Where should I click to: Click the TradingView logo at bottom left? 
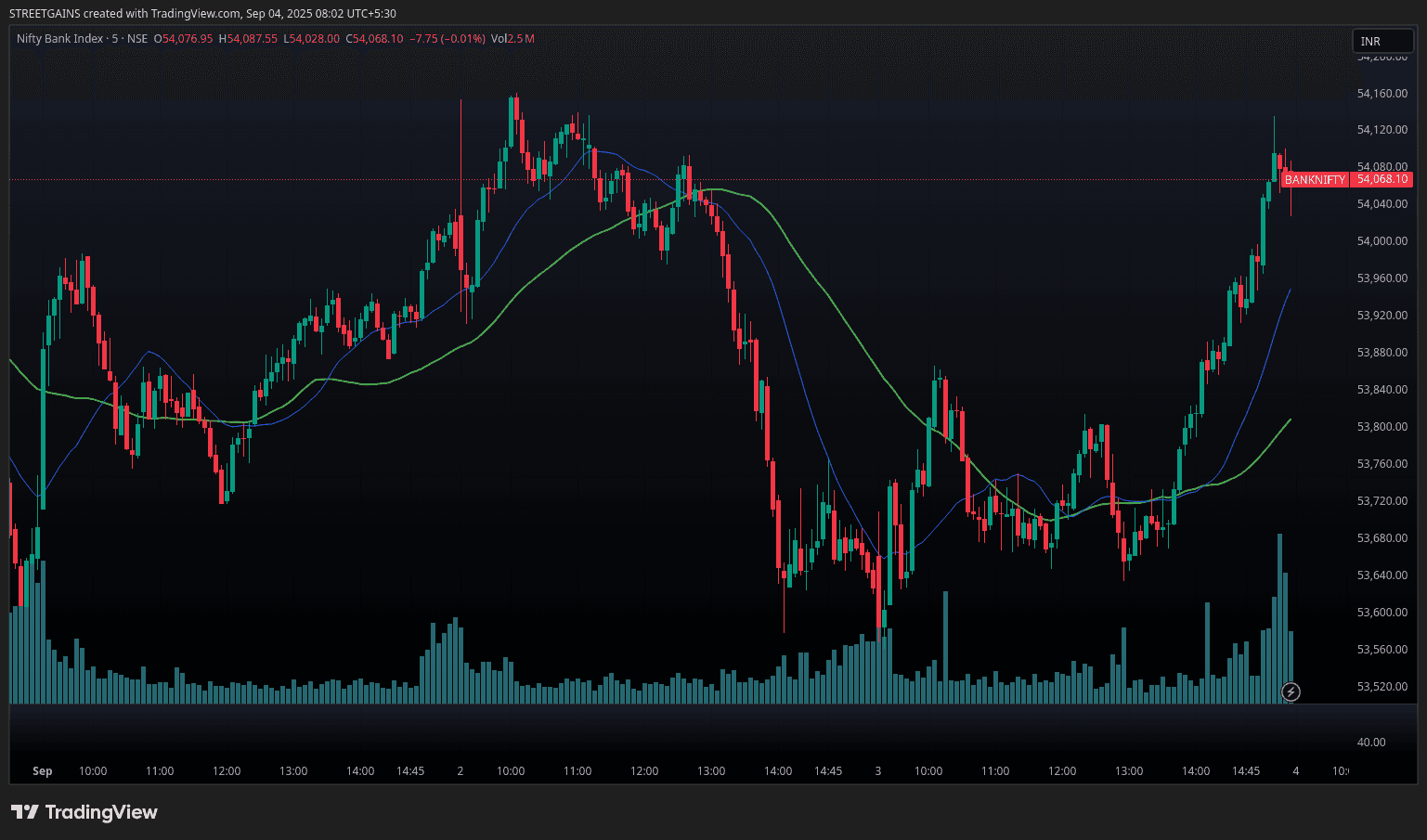click(85, 812)
